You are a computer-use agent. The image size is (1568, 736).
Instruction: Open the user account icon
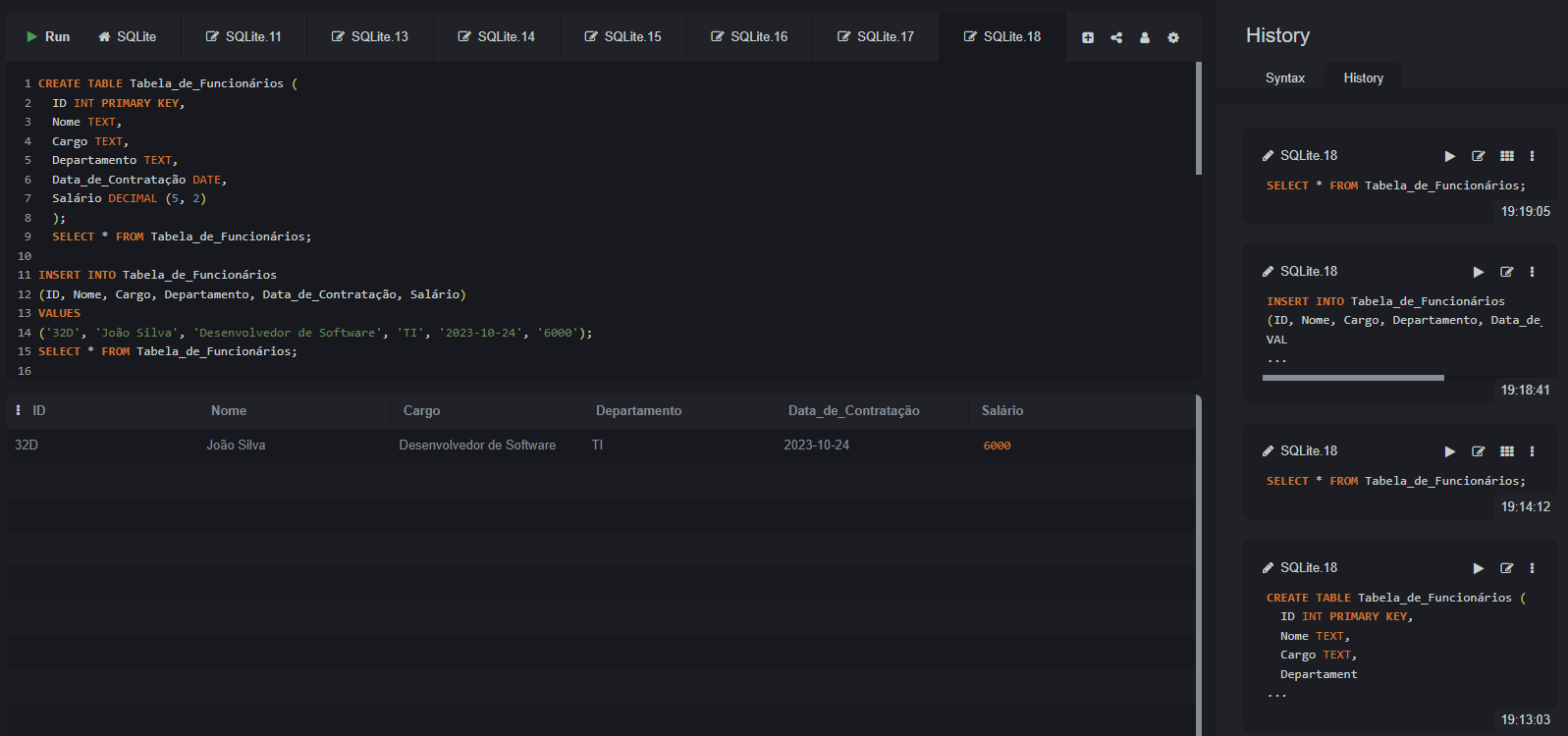click(x=1145, y=37)
